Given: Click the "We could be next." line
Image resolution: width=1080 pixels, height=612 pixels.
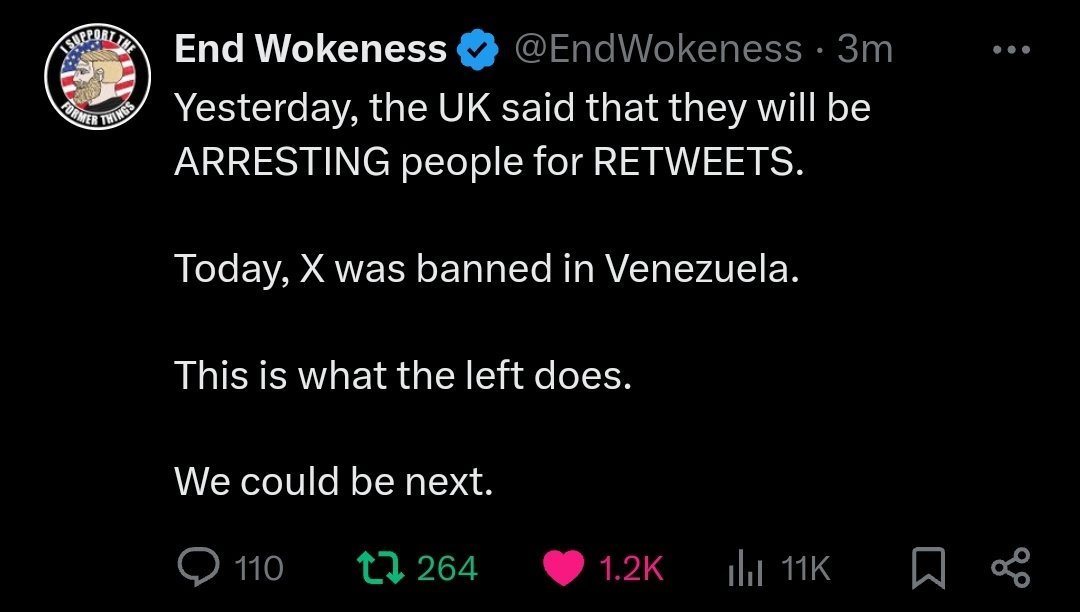Looking at the screenshot, I should coord(334,482).
